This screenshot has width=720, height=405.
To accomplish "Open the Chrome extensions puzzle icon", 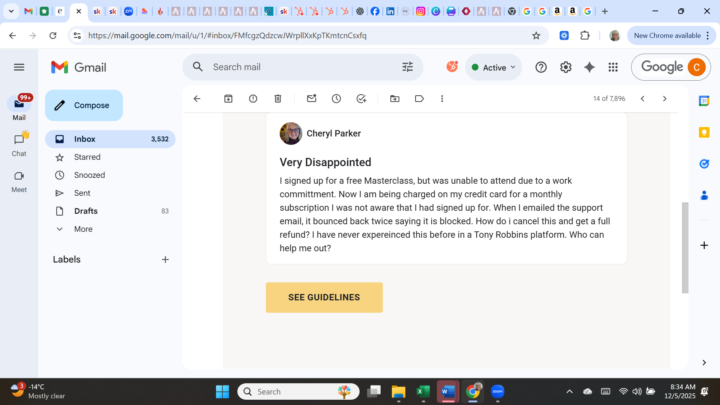I will coord(585,35).
